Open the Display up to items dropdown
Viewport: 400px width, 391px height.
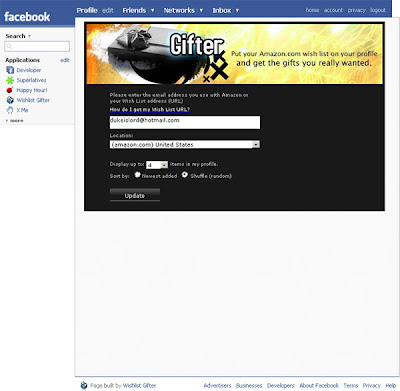(x=157, y=165)
